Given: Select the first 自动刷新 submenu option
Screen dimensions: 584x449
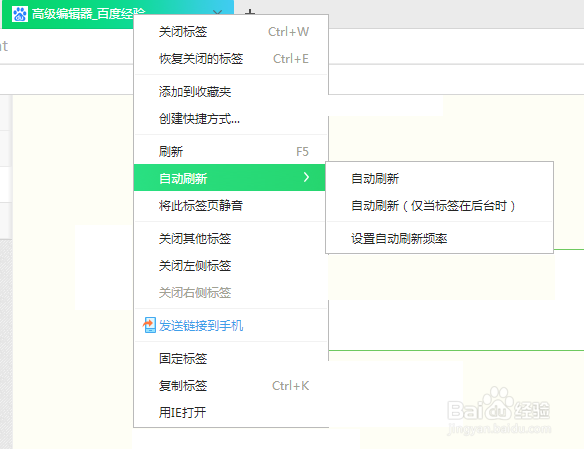Looking at the screenshot, I should (x=439, y=179).
